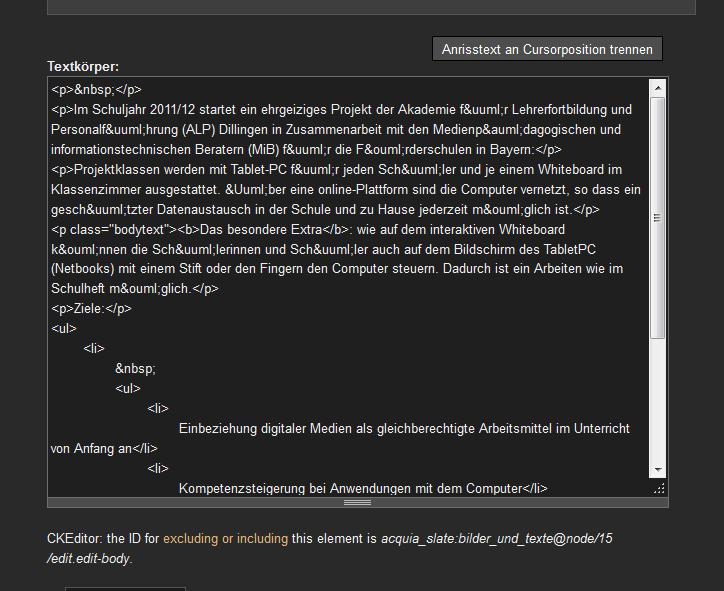This screenshot has height=591, width=724.
Task: Click the Textkörper field label
Action: tap(83, 67)
